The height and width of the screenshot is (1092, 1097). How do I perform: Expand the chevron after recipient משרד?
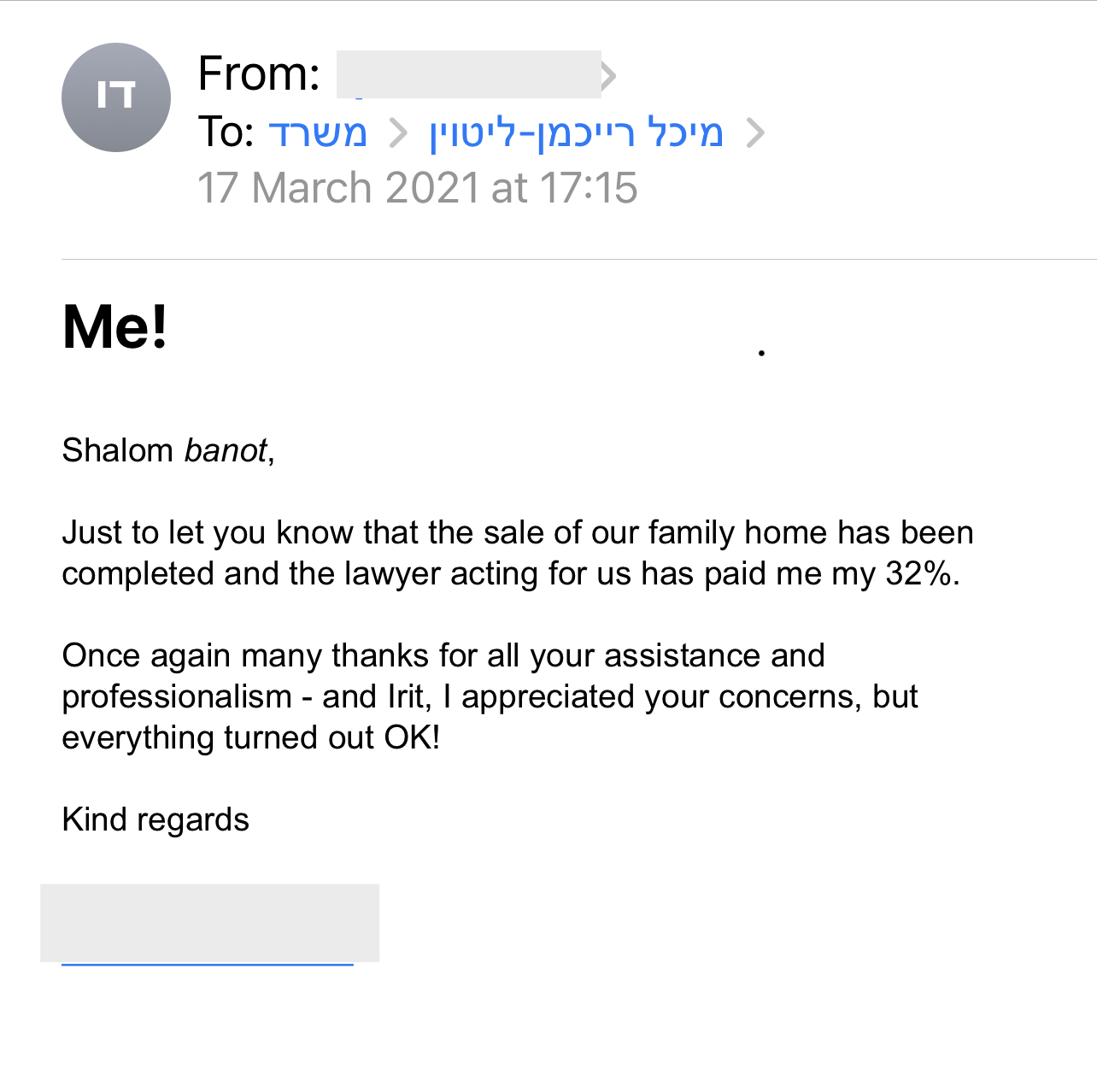point(398,132)
